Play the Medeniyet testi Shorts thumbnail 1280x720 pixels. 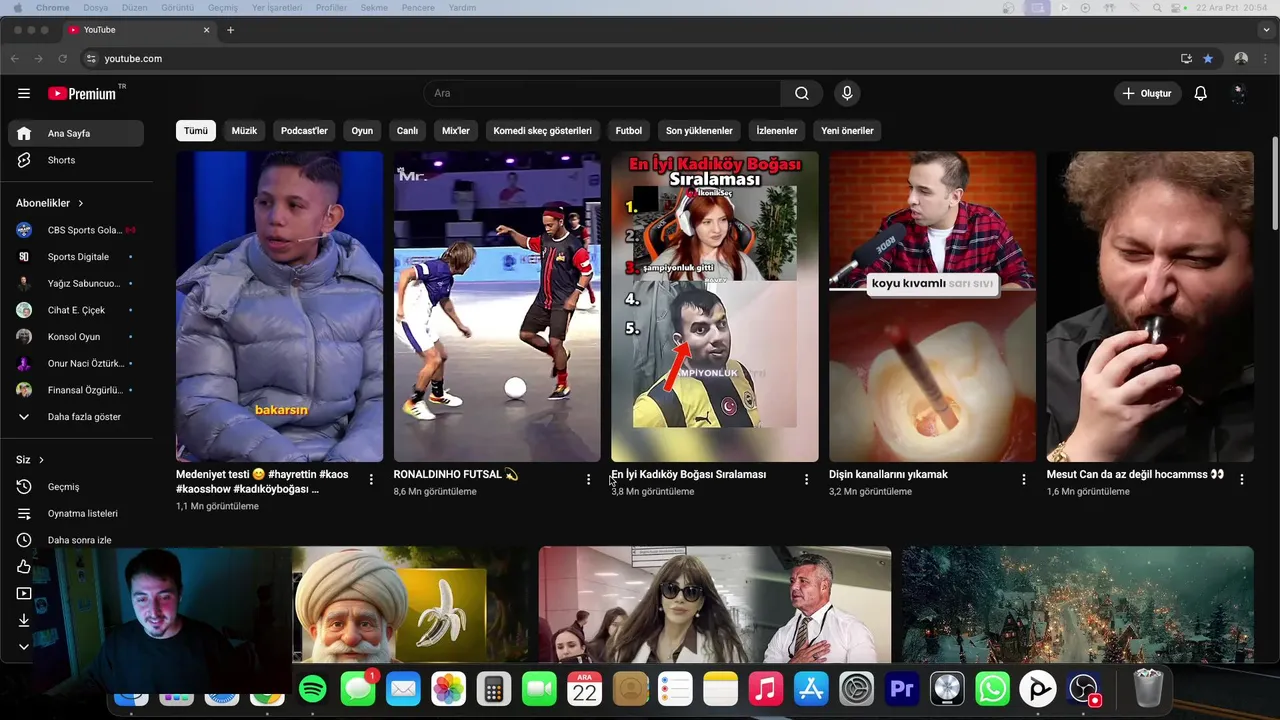pos(279,306)
